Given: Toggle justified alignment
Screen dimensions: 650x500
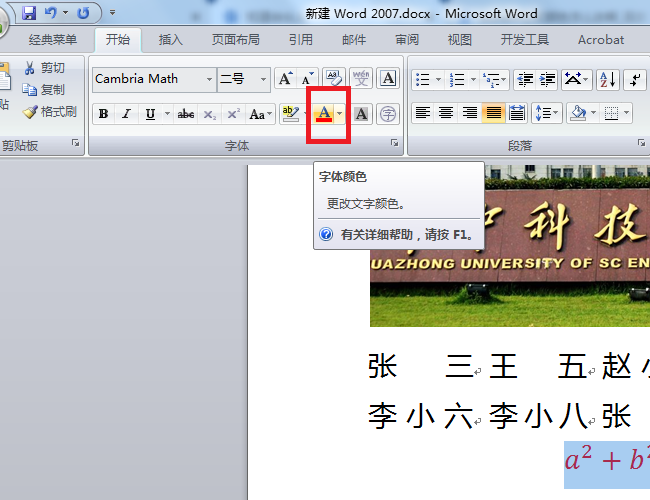Looking at the screenshot, I should coord(493,113).
